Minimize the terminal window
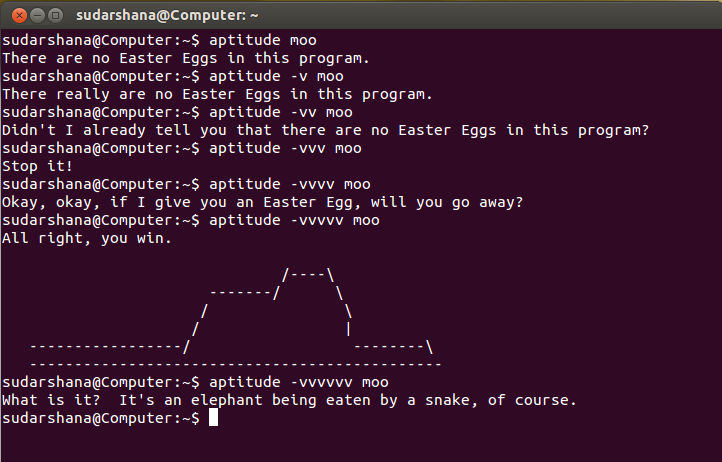This screenshot has height=462, width=722. 35,15
